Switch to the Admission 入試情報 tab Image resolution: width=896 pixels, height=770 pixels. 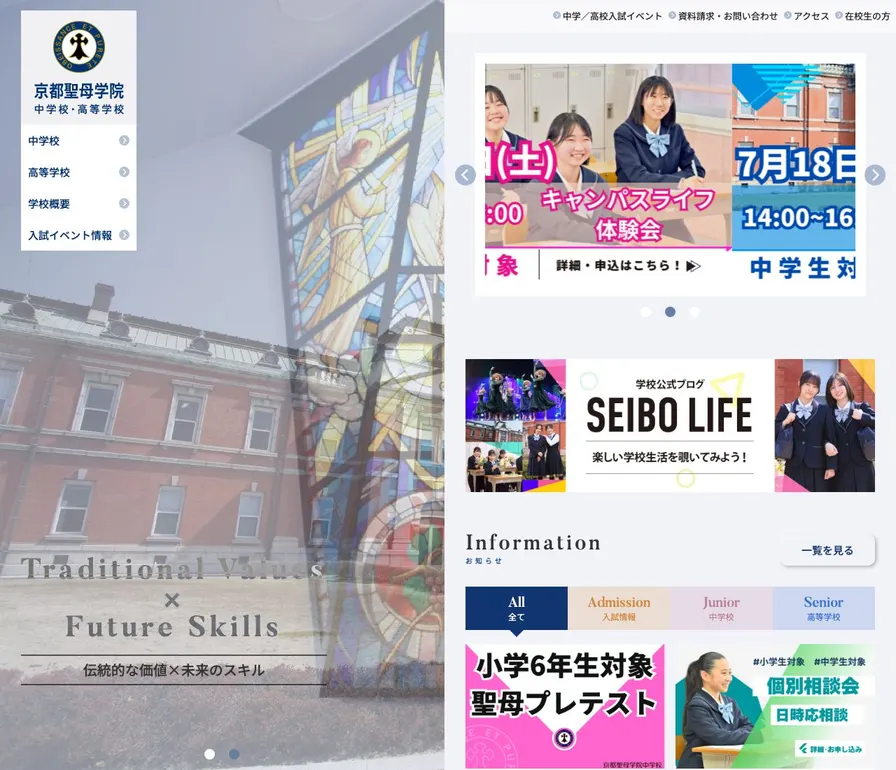(x=619, y=608)
